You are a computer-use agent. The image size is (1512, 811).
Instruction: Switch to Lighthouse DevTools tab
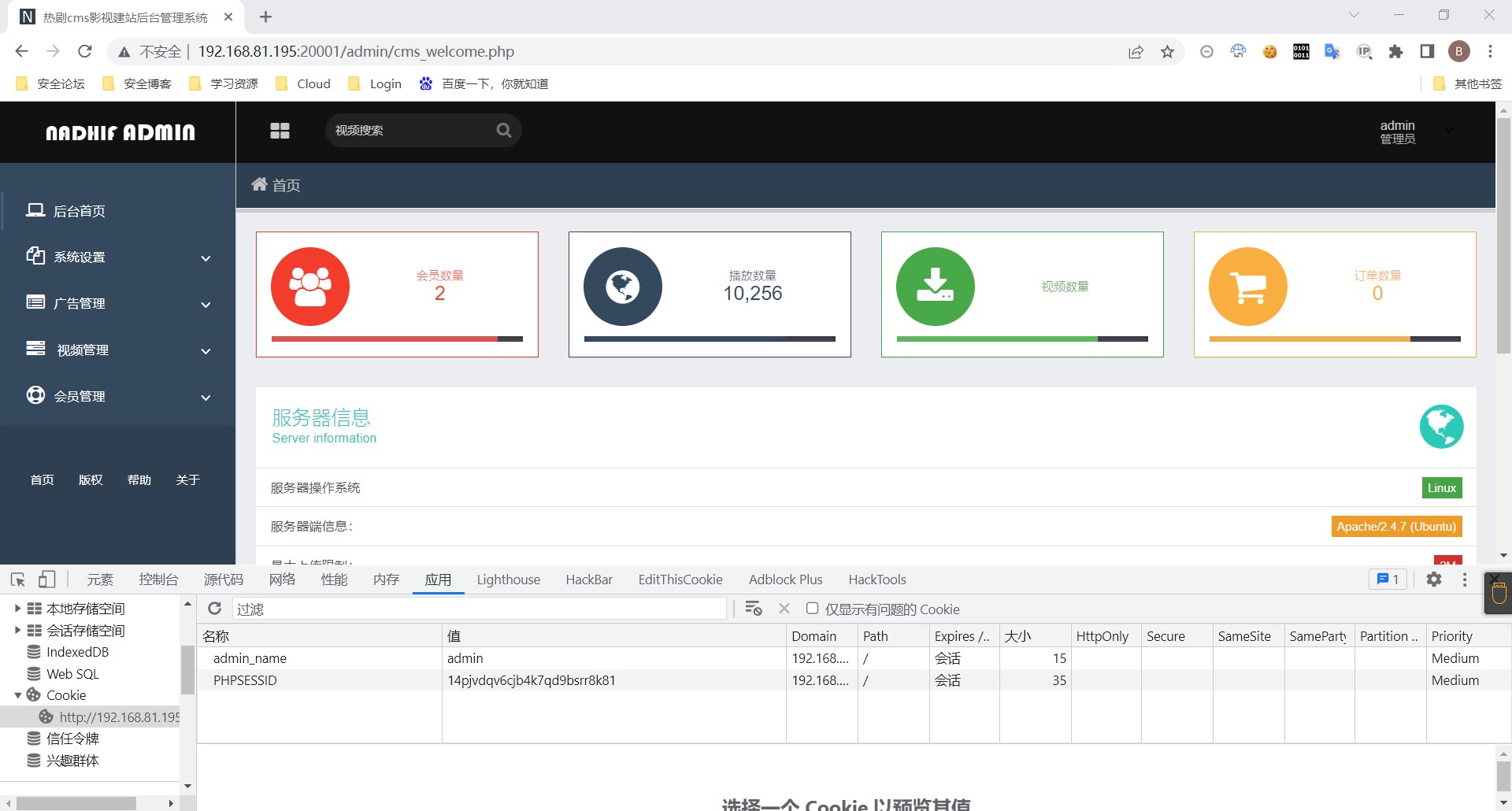pos(509,580)
